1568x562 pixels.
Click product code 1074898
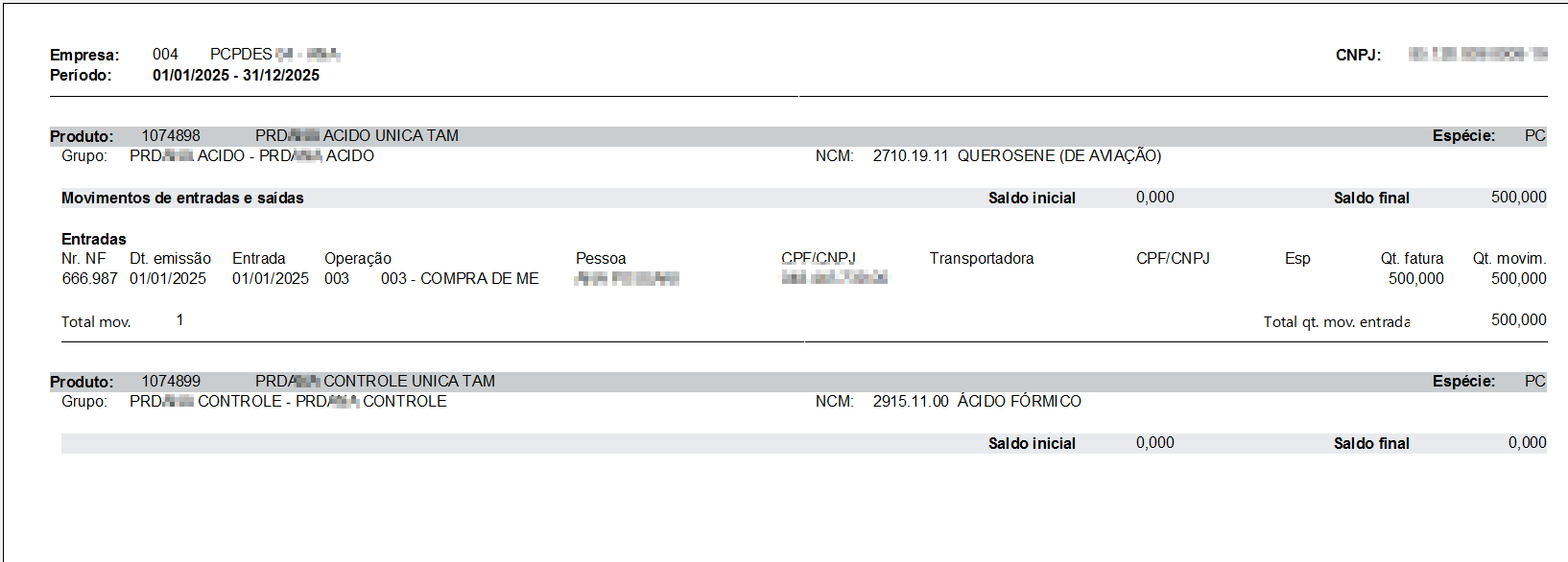click(x=171, y=135)
